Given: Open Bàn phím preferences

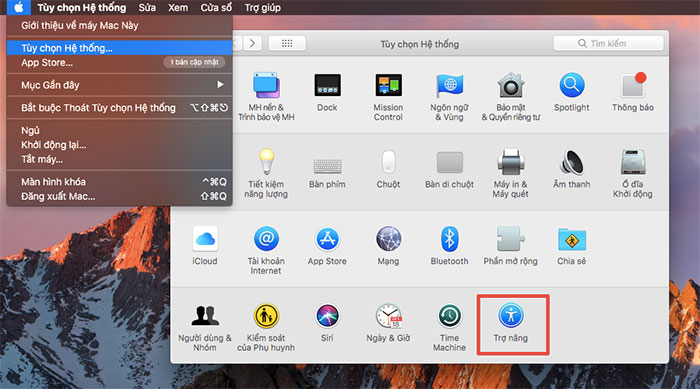Looking at the screenshot, I should point(327,172).
